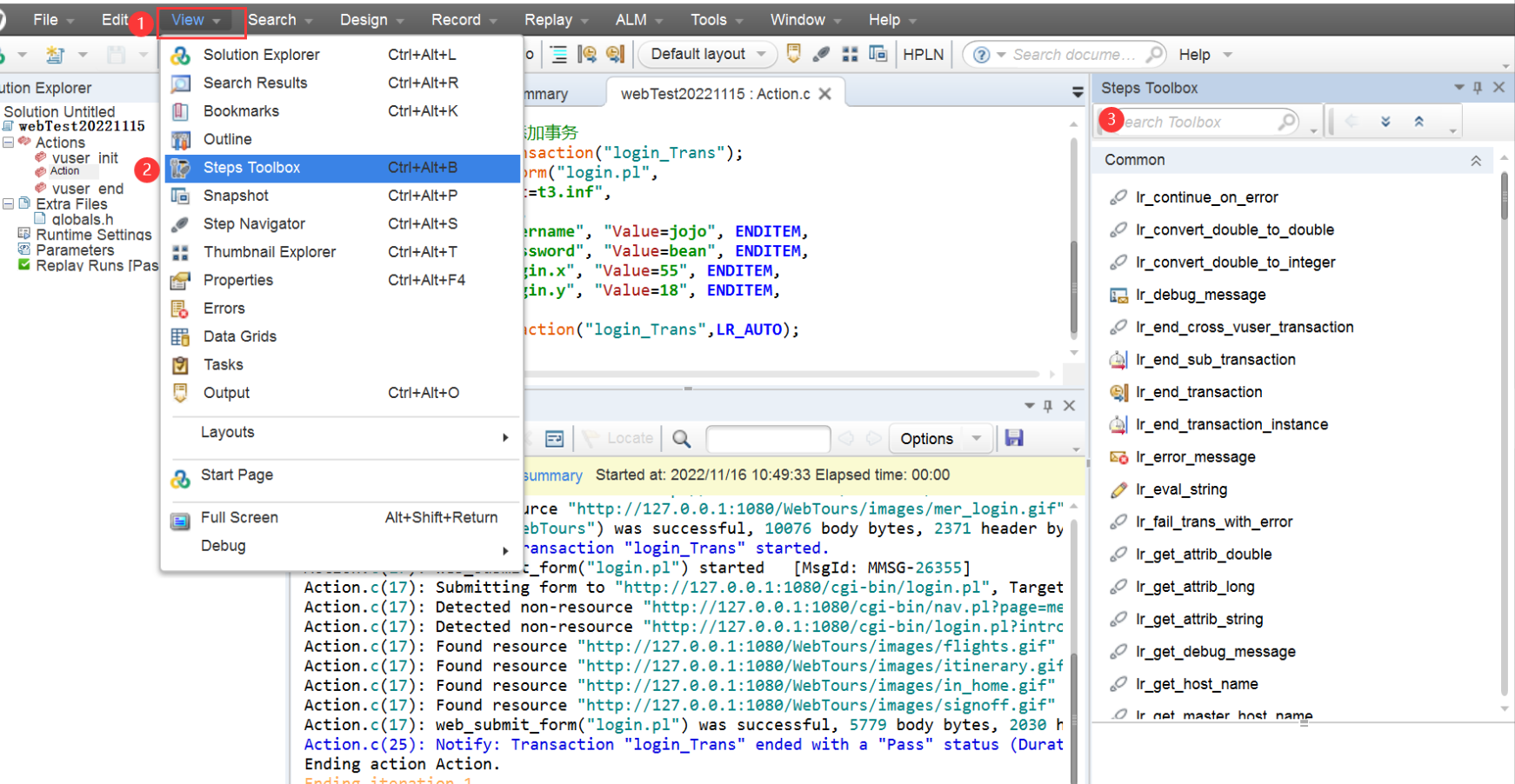
Task: Collapse the Common category in Steps Toolbox
Action: point(1476,161)
